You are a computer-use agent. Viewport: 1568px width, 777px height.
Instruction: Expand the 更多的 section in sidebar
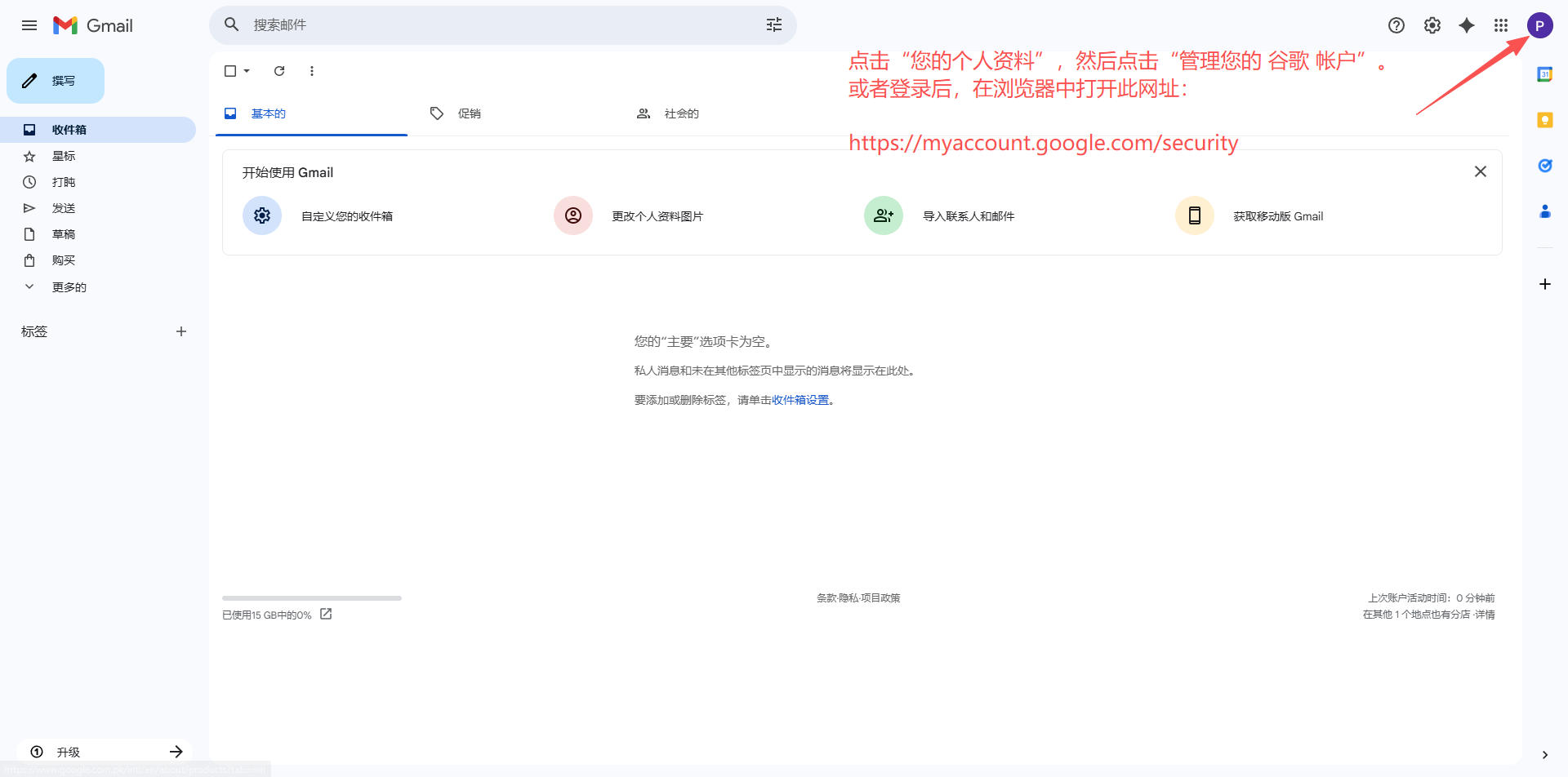pyautogui.click(x=68, y=286)
